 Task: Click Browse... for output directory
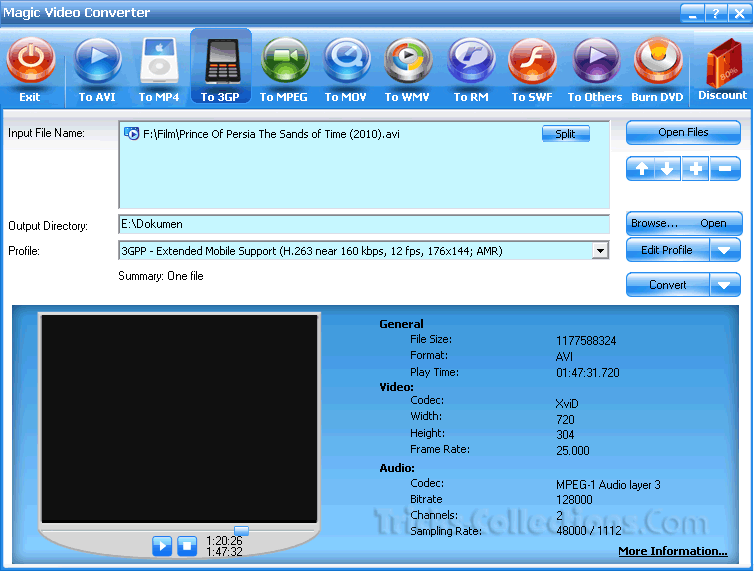click(x=654, y=224)
